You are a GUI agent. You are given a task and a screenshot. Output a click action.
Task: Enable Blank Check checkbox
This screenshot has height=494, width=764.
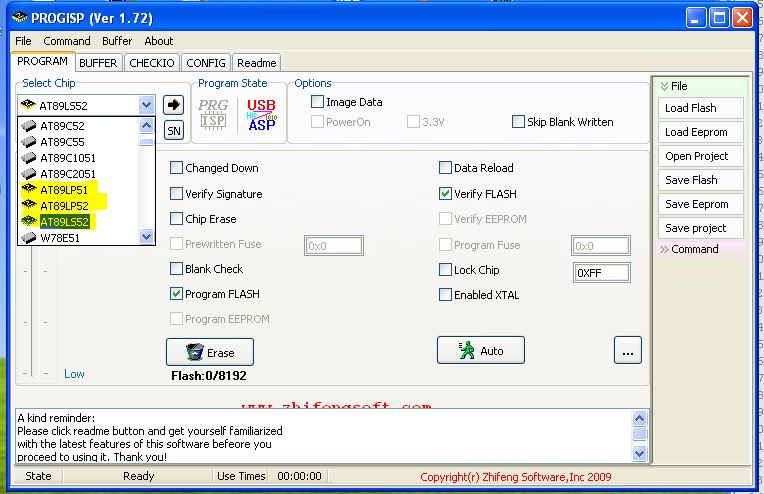point(176,268)
